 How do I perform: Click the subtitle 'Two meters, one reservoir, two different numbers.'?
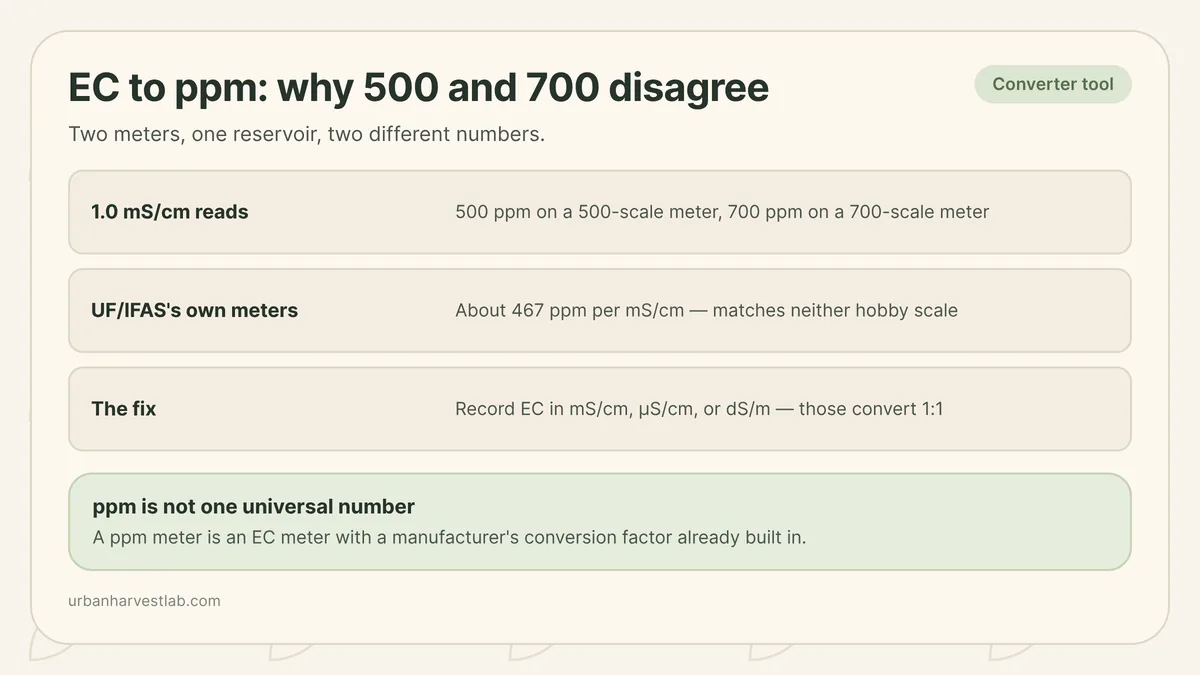307,135
